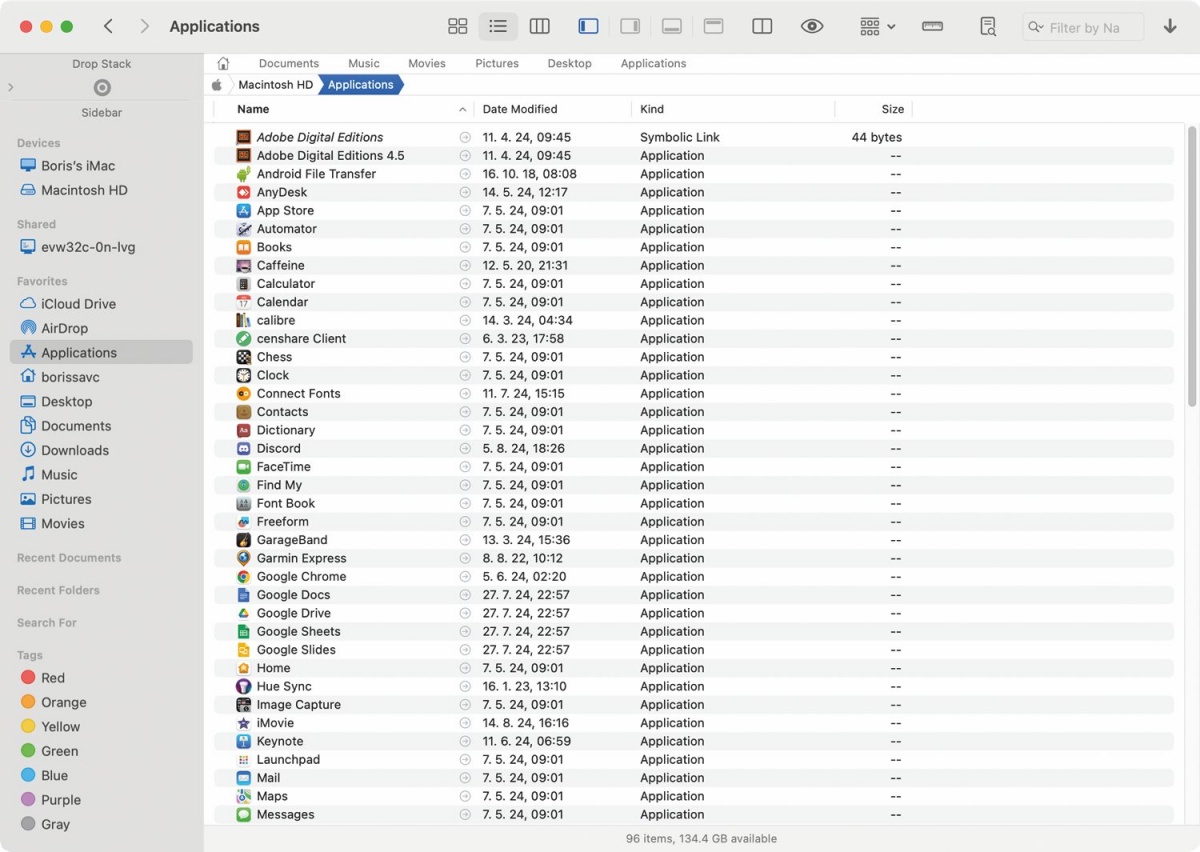Image resolution: width=1200 pixels, height=852 pixels.
Task: Switch to column view
Action: pos(540,27)
